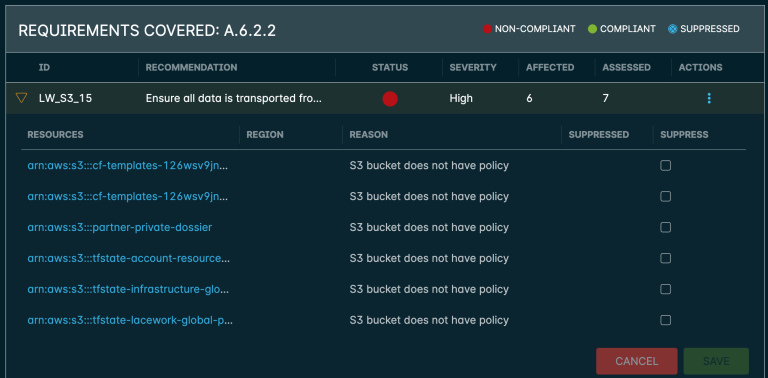Click the AFFECTED column header
Screen dimensions: 768x378
pos(550,68)
